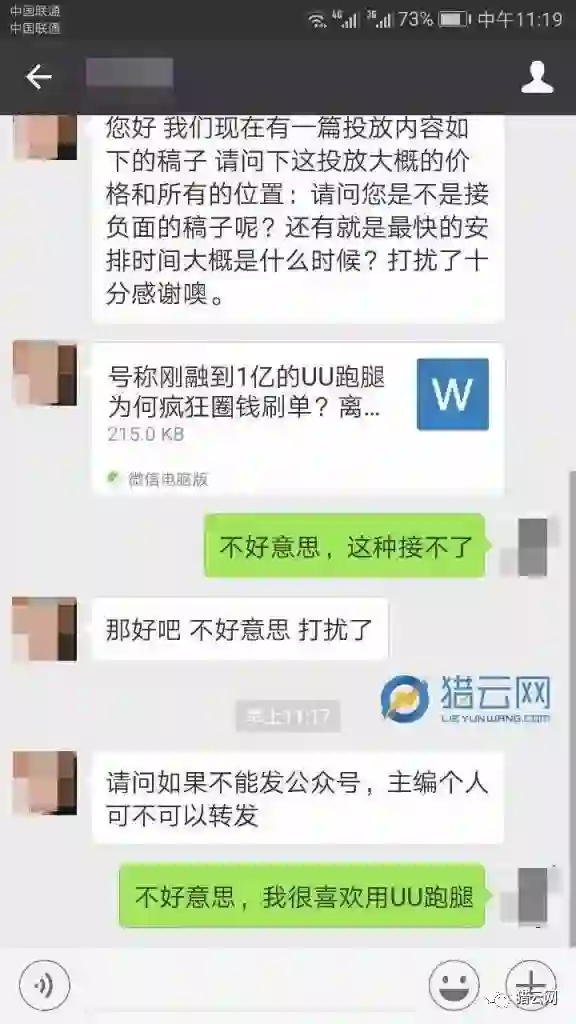Tap sender avatar beside file attachment
Screen dimensions: 576x1024
click(44, 373)
